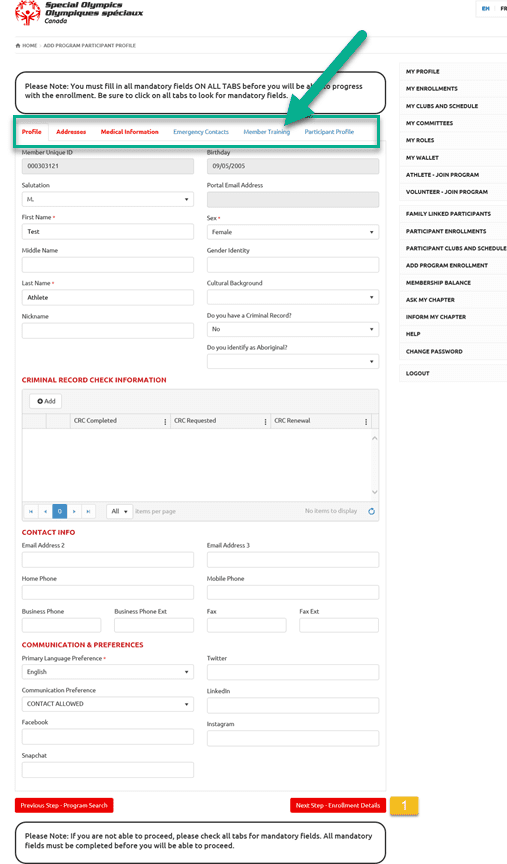Open Primary Language Preference dropdown
507x864 pixels.
coord(108,672)
